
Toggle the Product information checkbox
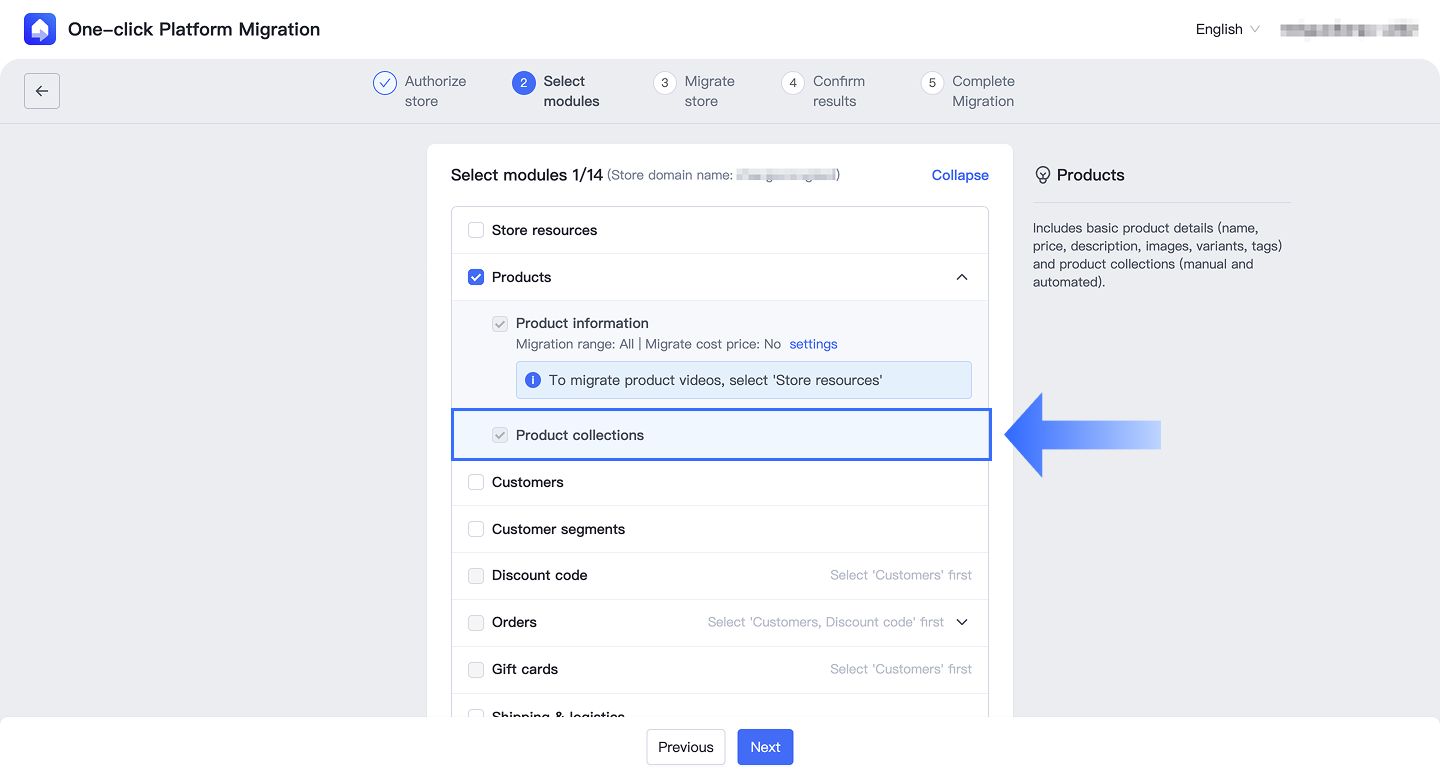click(500, 324)
